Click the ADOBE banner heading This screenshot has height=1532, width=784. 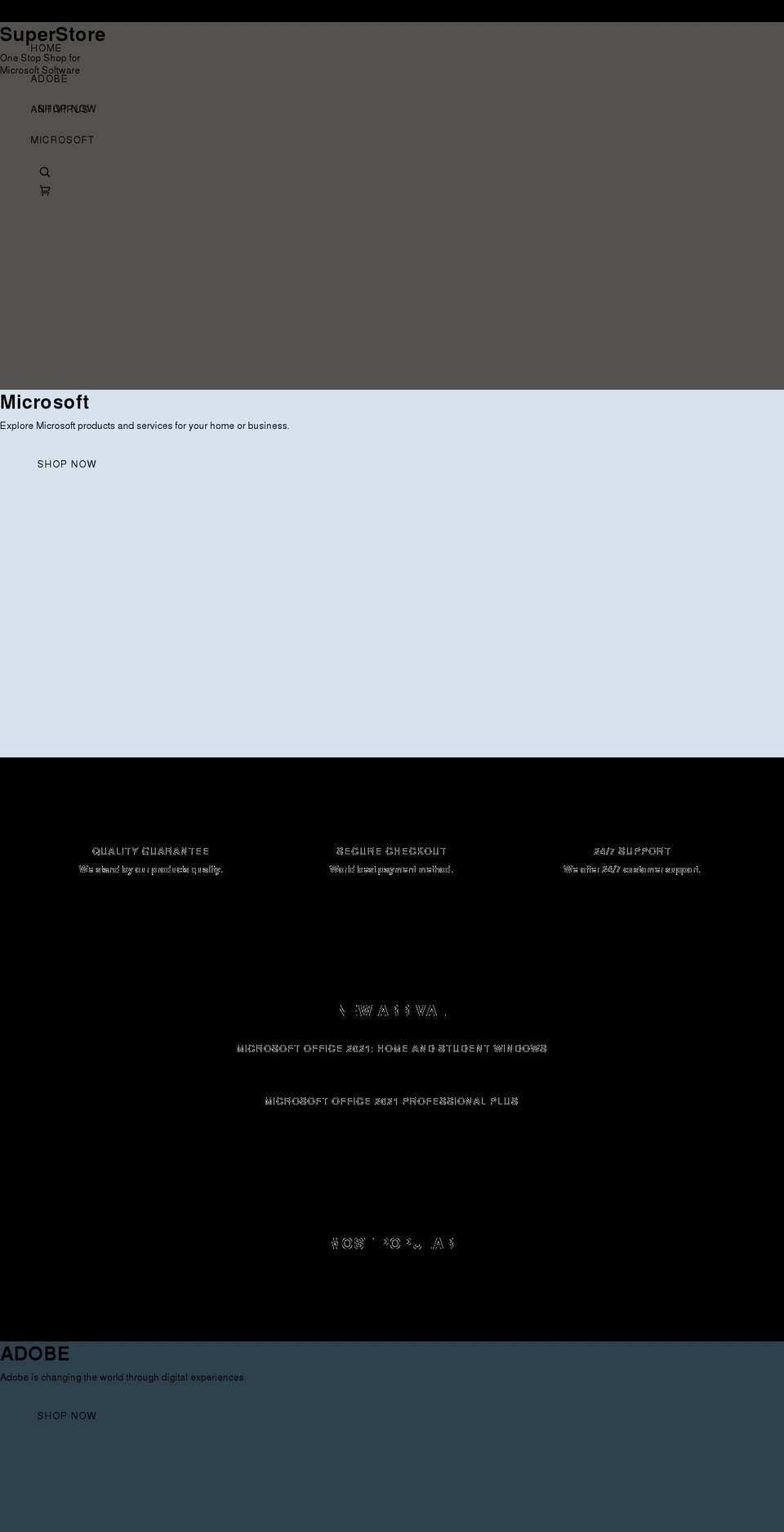(x=34, y=1354)
